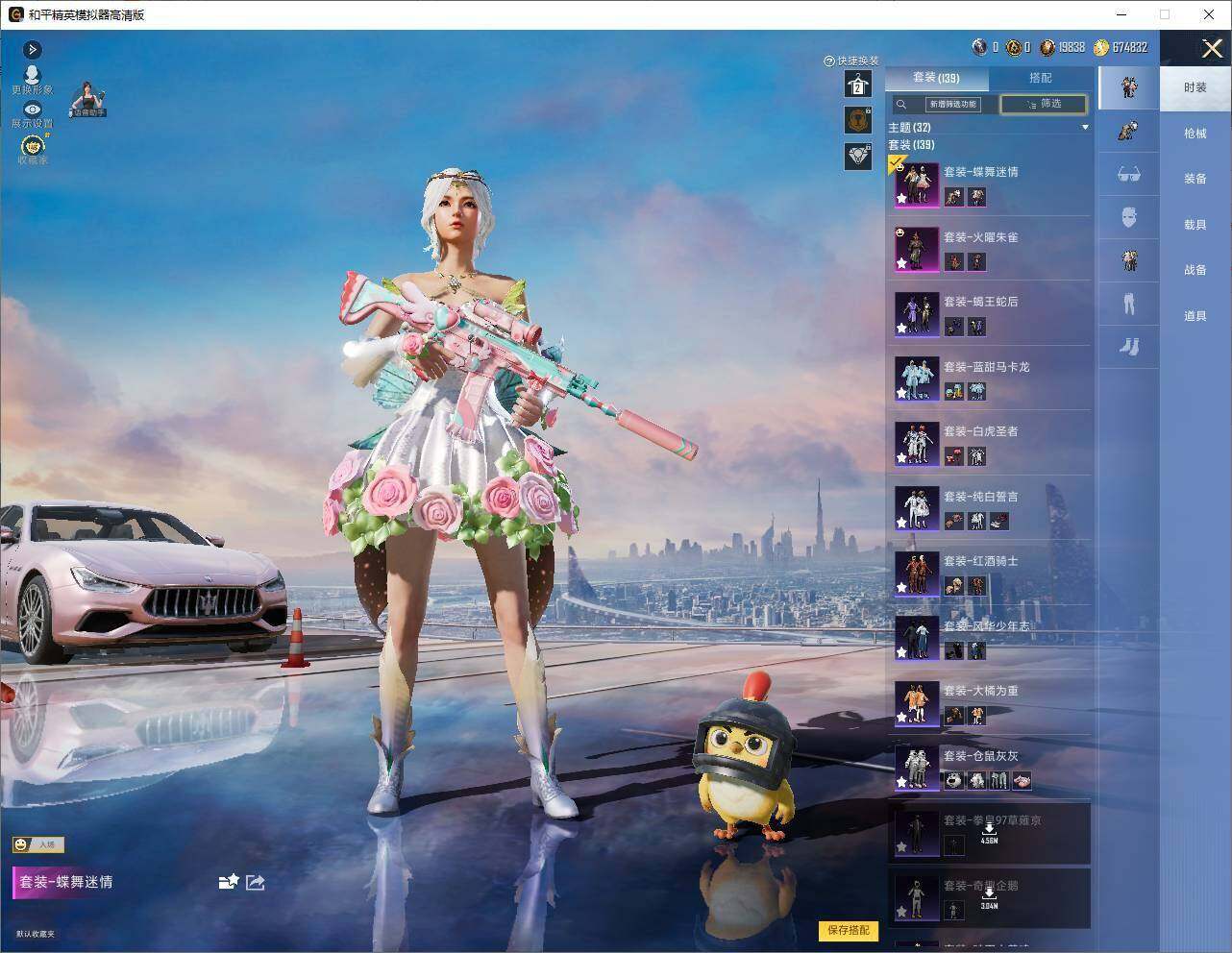This screenshot has height=953, width=1232.
Task: Open the 枪械 firearms menu
Action: 1195,134
